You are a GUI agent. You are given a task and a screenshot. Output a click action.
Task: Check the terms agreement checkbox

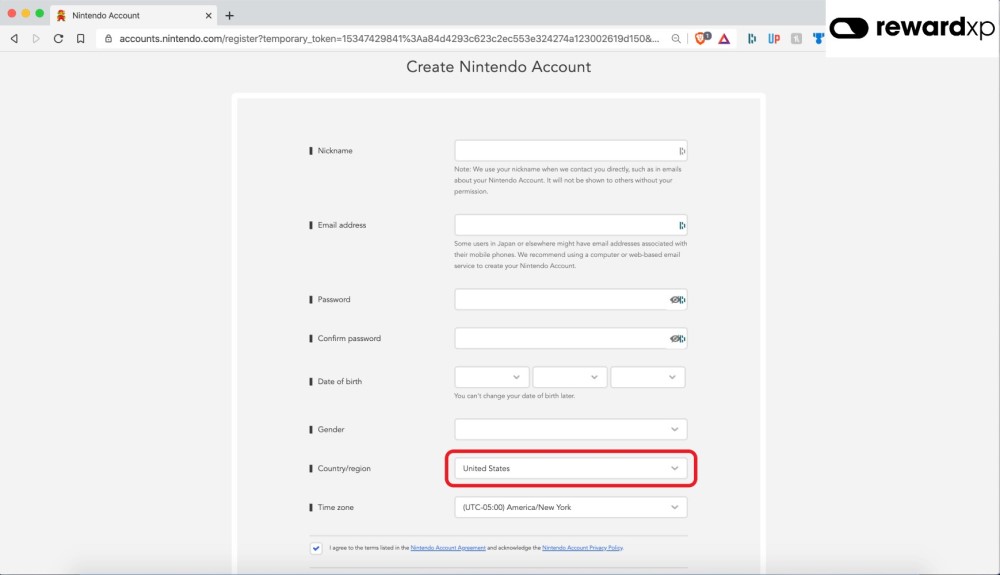(316, 548)
